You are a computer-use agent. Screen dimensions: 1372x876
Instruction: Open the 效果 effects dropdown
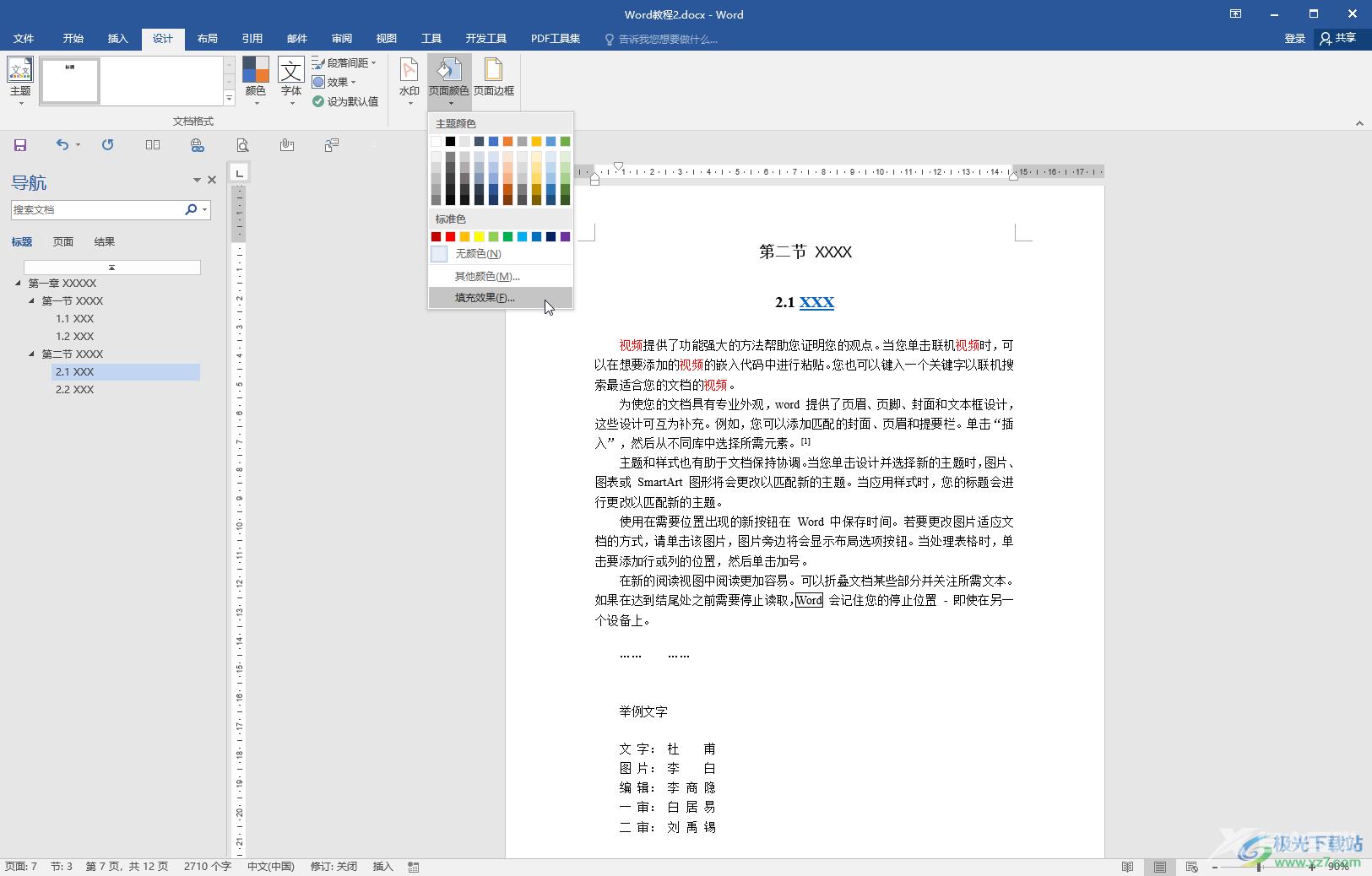pyautogui.click(x=334, y=82)
